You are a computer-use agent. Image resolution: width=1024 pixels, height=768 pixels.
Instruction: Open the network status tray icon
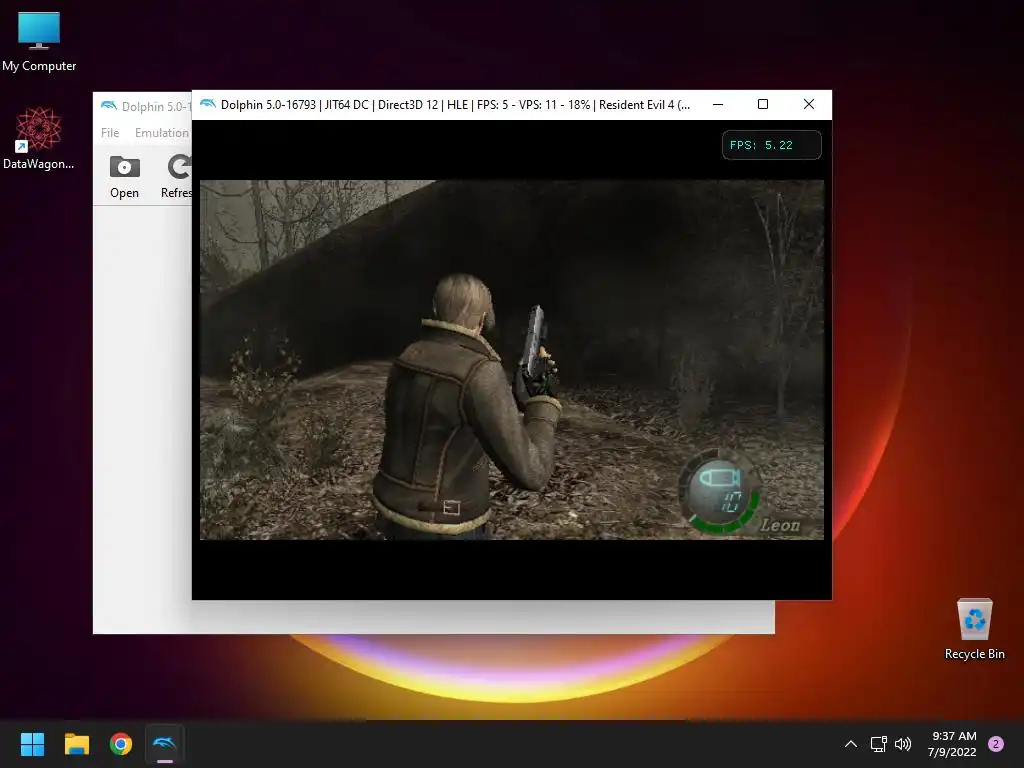point(878,744)
